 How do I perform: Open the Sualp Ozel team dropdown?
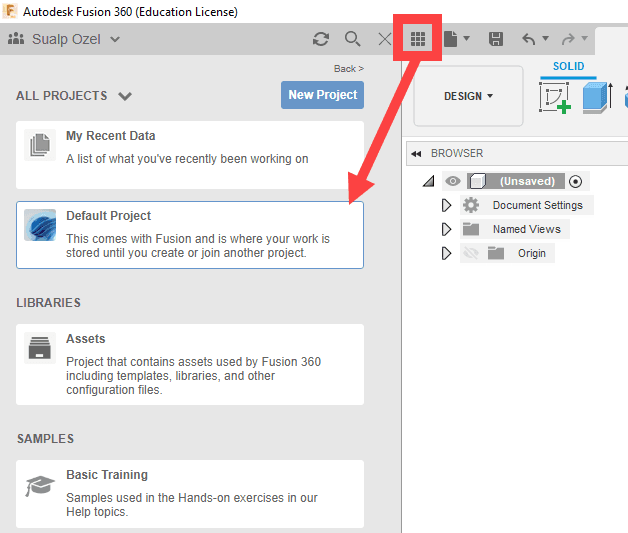[x=65, y=39]
